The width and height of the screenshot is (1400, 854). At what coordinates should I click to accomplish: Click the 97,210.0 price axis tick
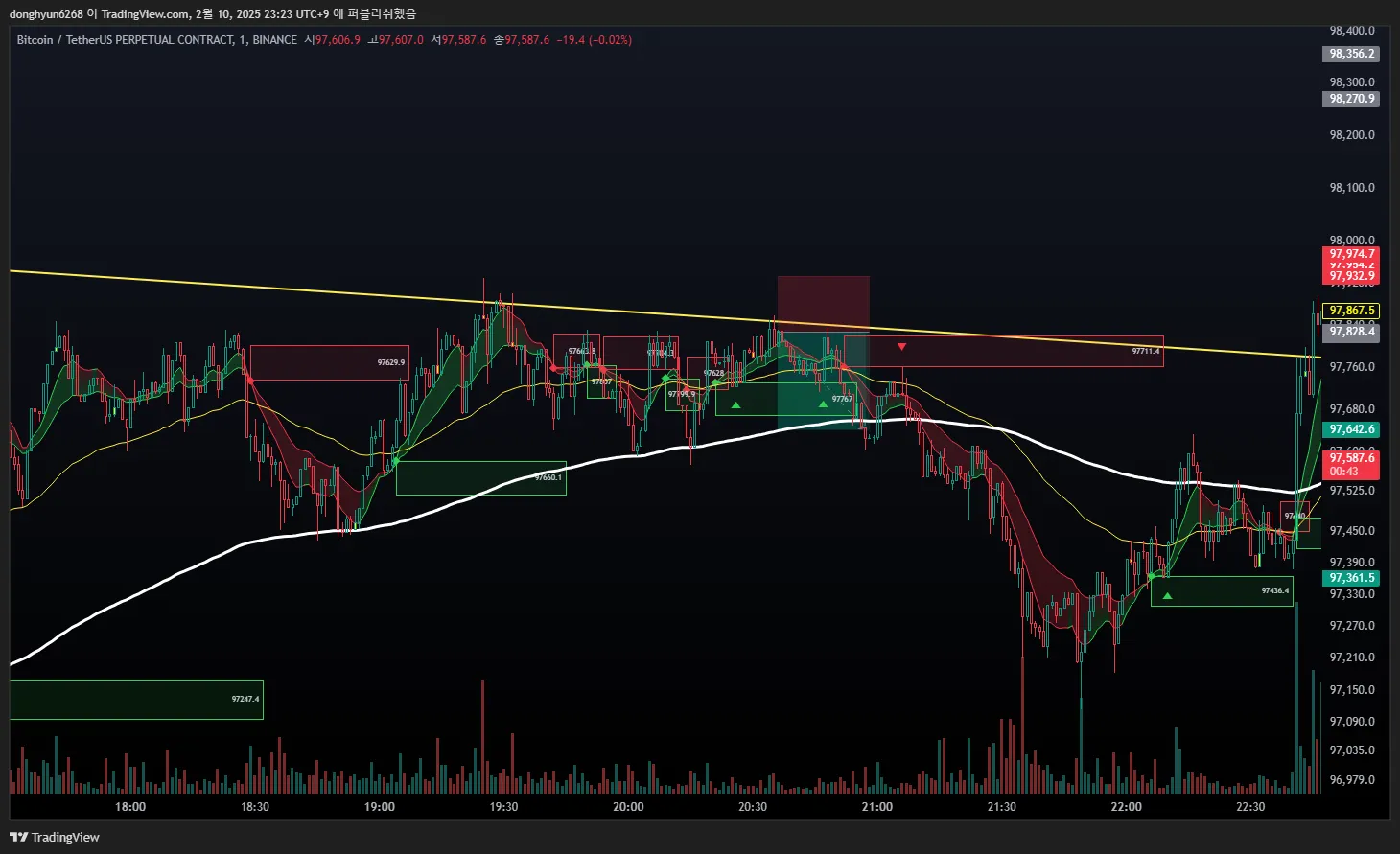coord(1352,658)
